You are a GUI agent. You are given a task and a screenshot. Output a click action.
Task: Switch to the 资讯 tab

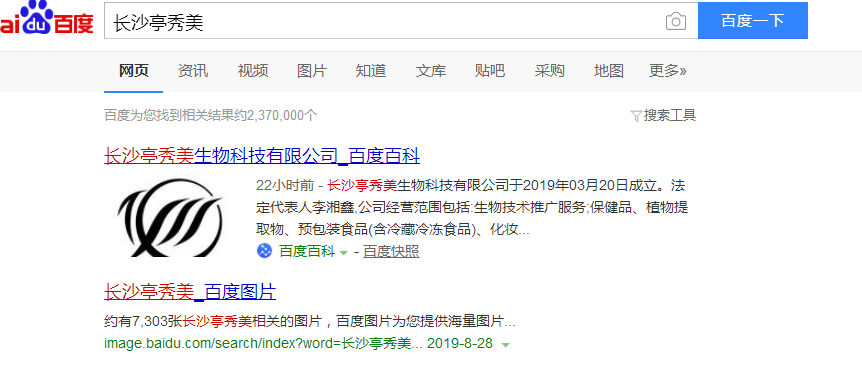point(193,71)
